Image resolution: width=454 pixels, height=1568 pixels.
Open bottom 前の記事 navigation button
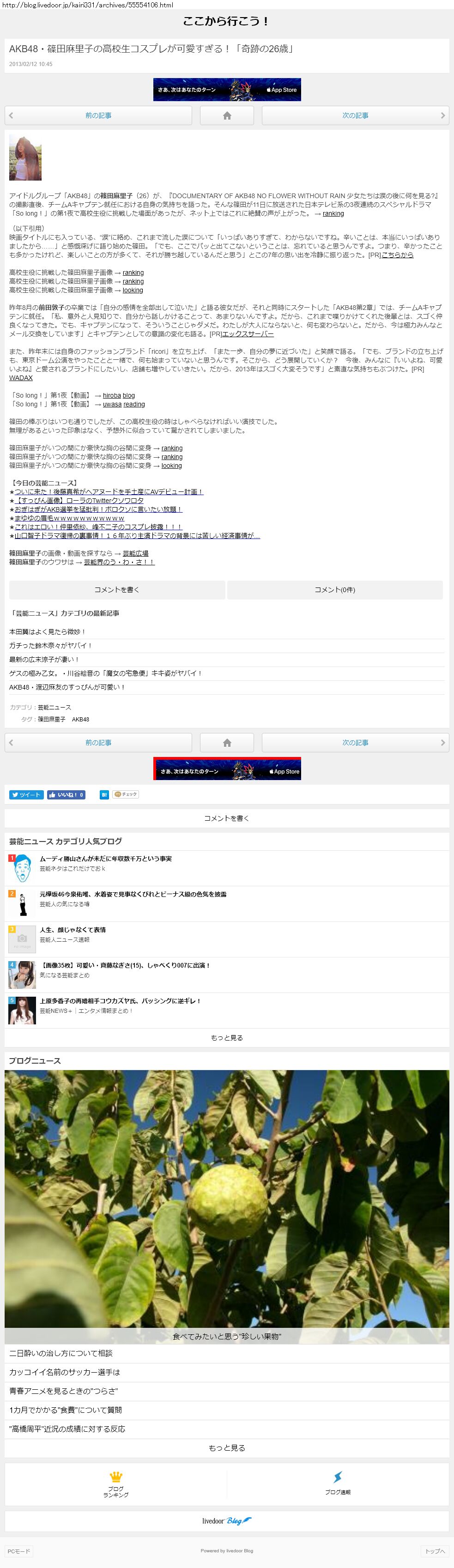click(x=98, y=743)
